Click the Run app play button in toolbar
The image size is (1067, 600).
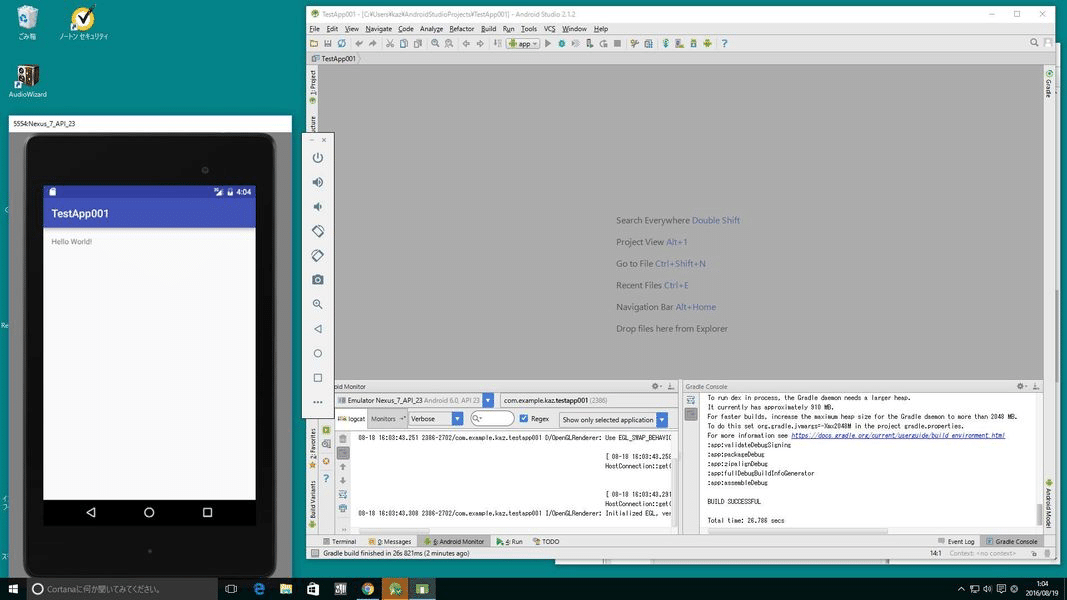point(548,44)
